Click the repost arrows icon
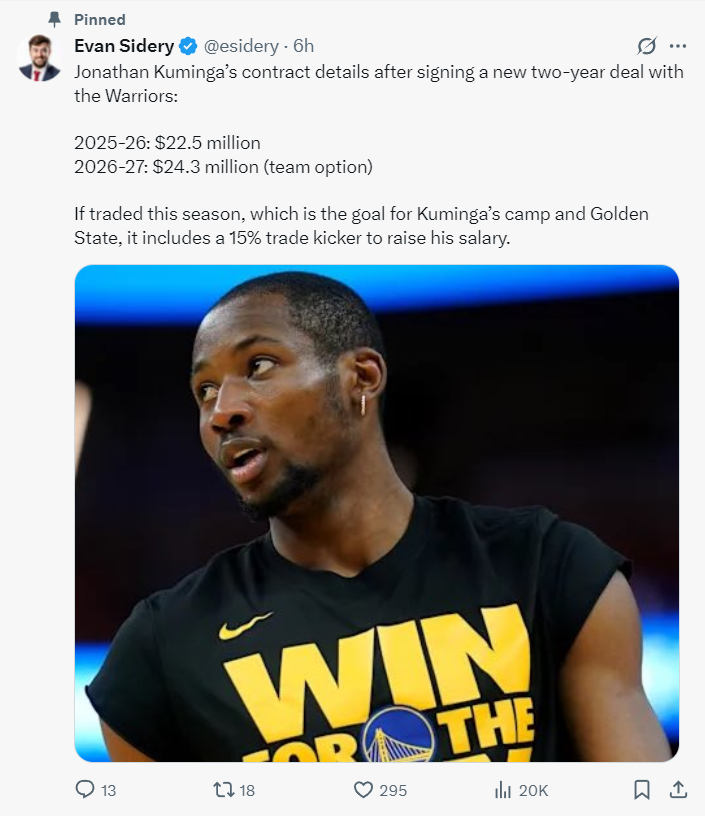 (224, 790)
